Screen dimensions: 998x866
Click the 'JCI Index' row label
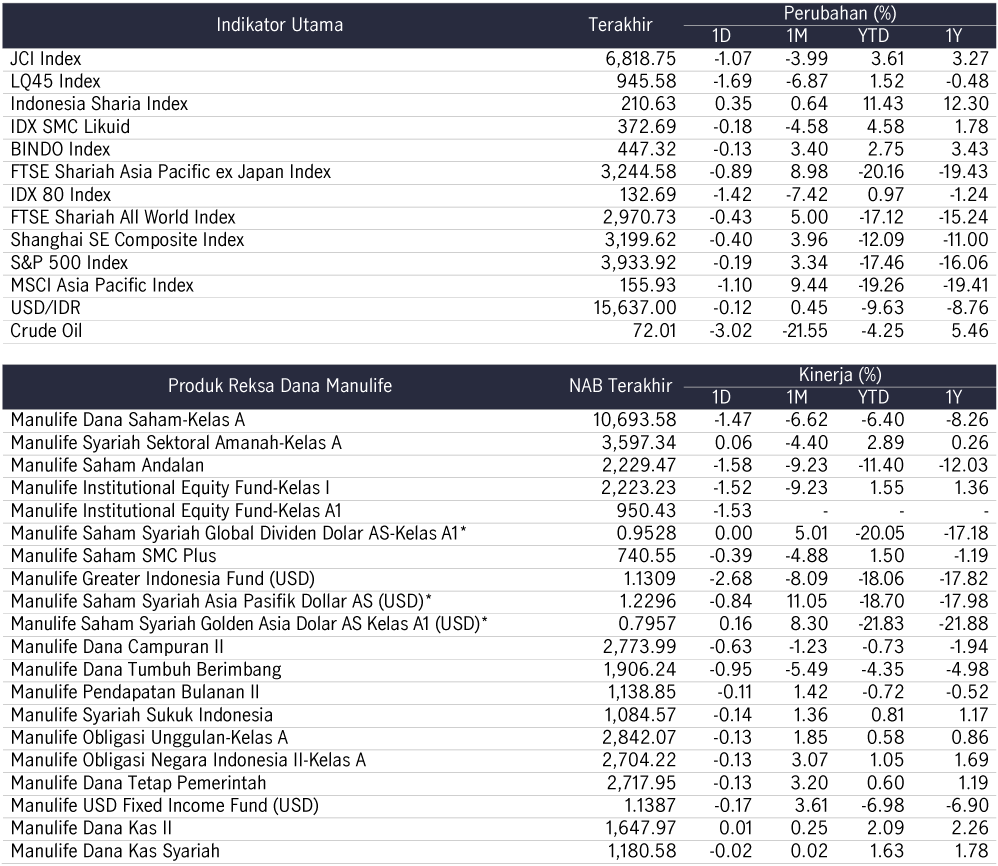pos(46,59)
